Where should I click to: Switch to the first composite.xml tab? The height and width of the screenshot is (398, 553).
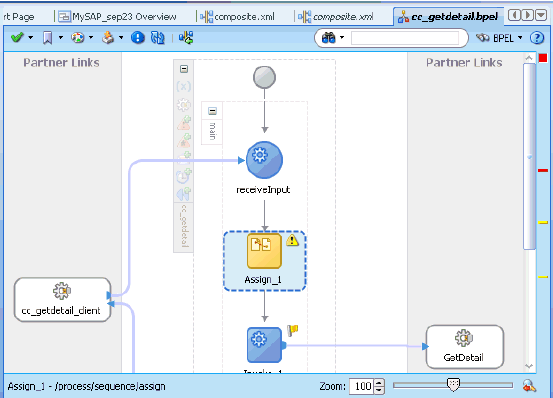pos(237,17)
